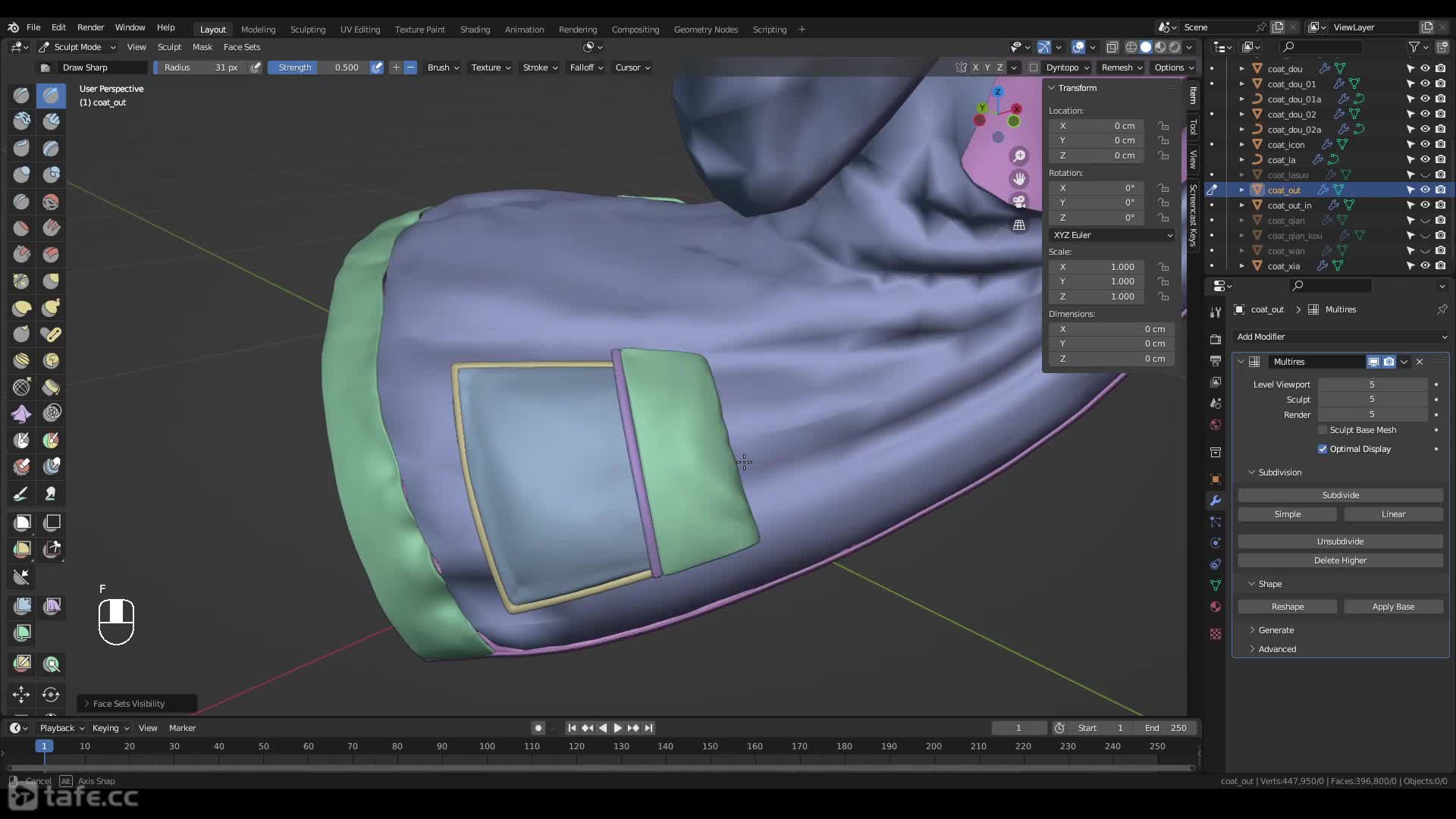
Task: Toggle visibility of coat_xia object
Action: click(1425, 265)
